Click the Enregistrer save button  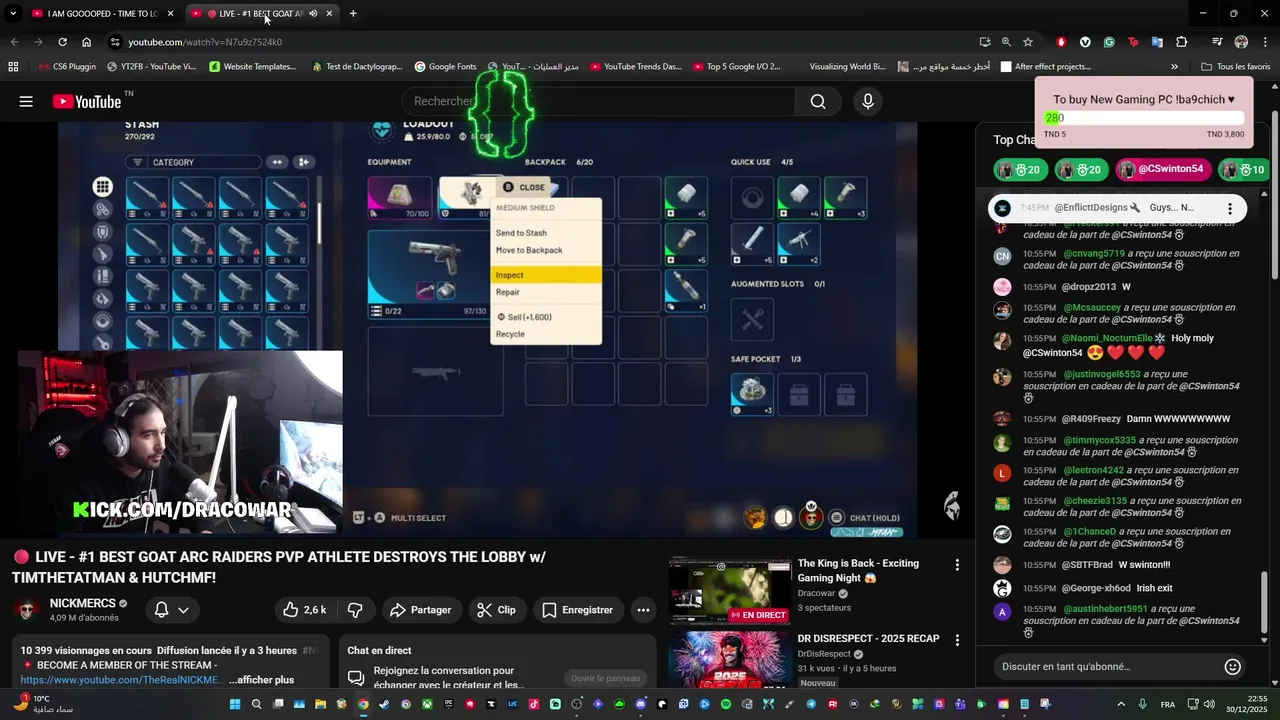(x=578, y=610)
